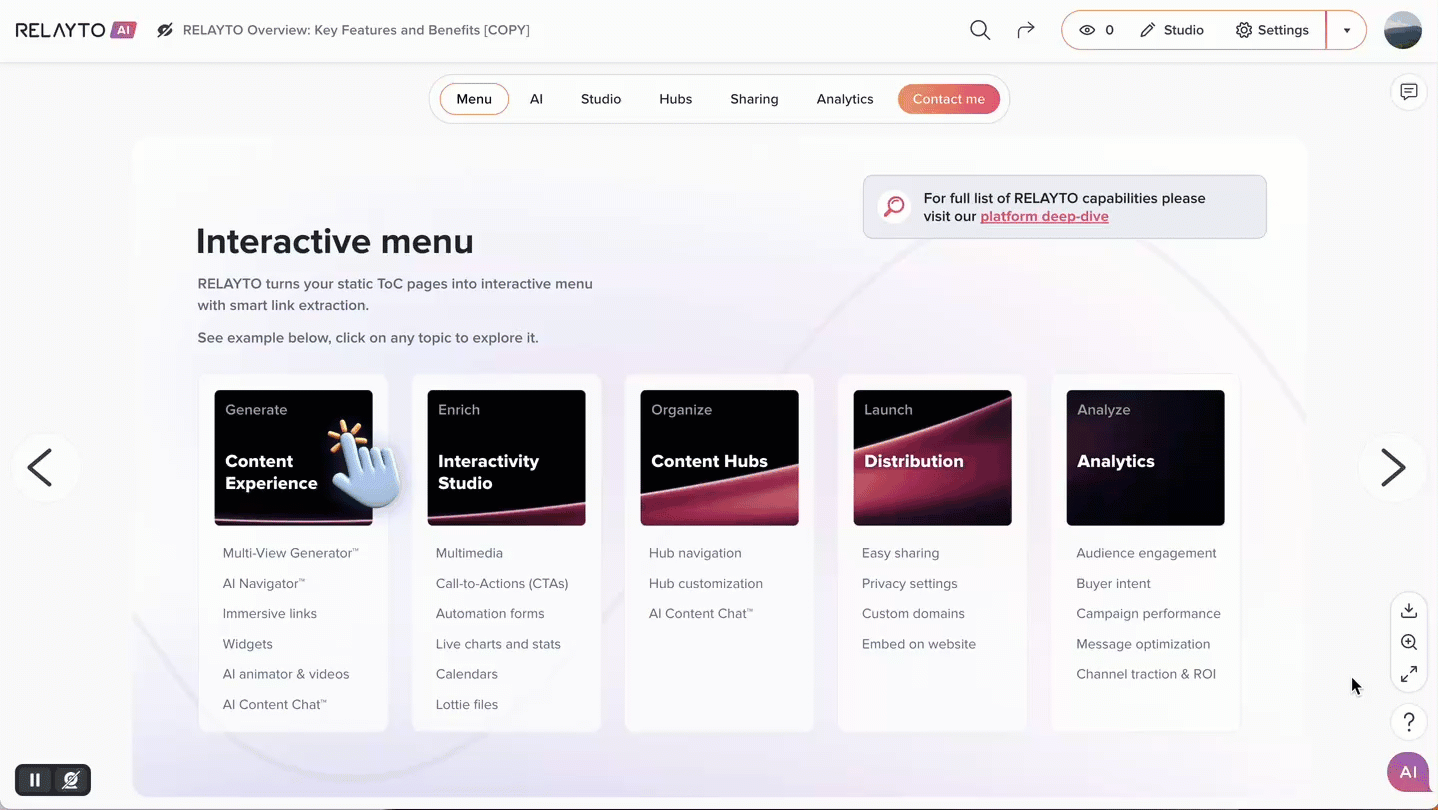Switch to the Analytics tab

(844, 99)
